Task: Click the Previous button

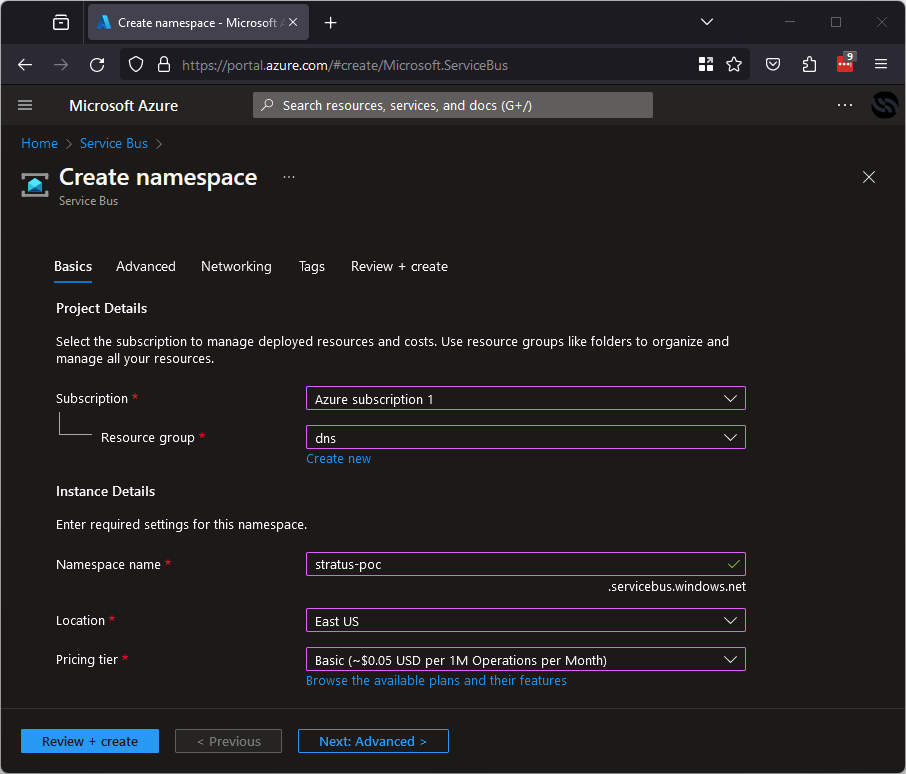Action: [x=229, y=741]
